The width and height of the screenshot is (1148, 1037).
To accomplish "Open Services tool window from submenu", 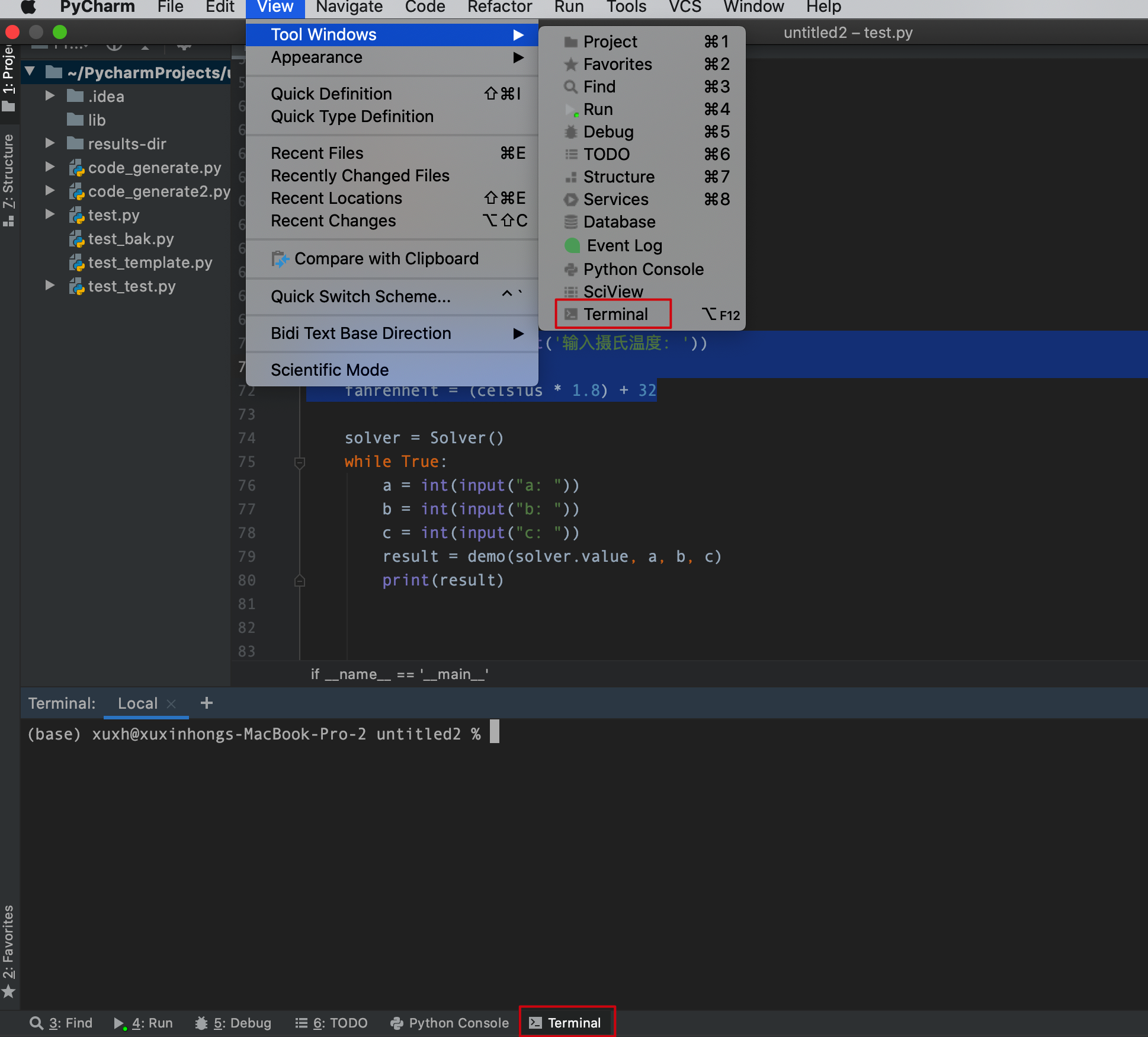I will (642, 199).
